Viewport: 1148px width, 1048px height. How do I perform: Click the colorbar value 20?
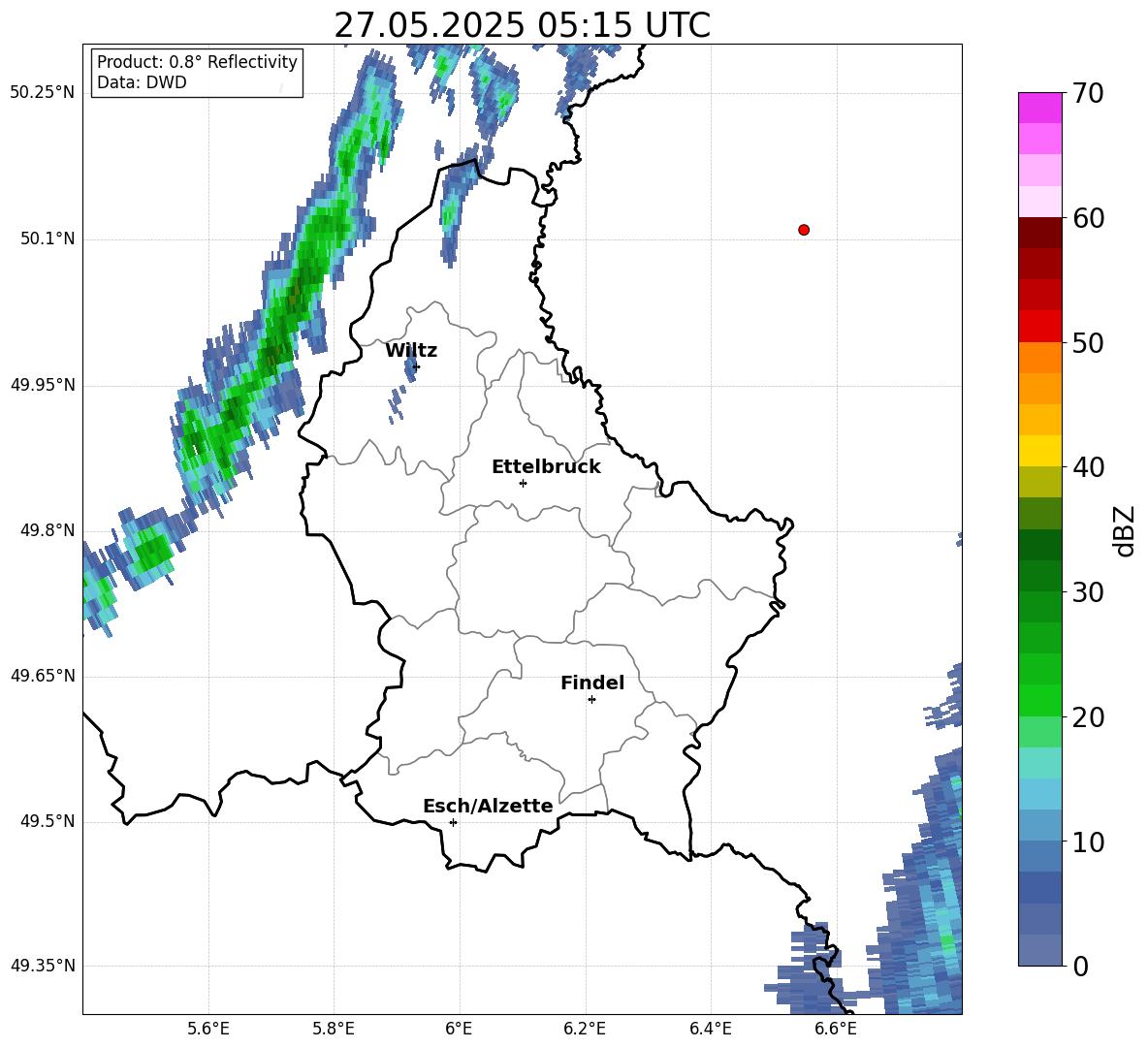pos(1088,717)
